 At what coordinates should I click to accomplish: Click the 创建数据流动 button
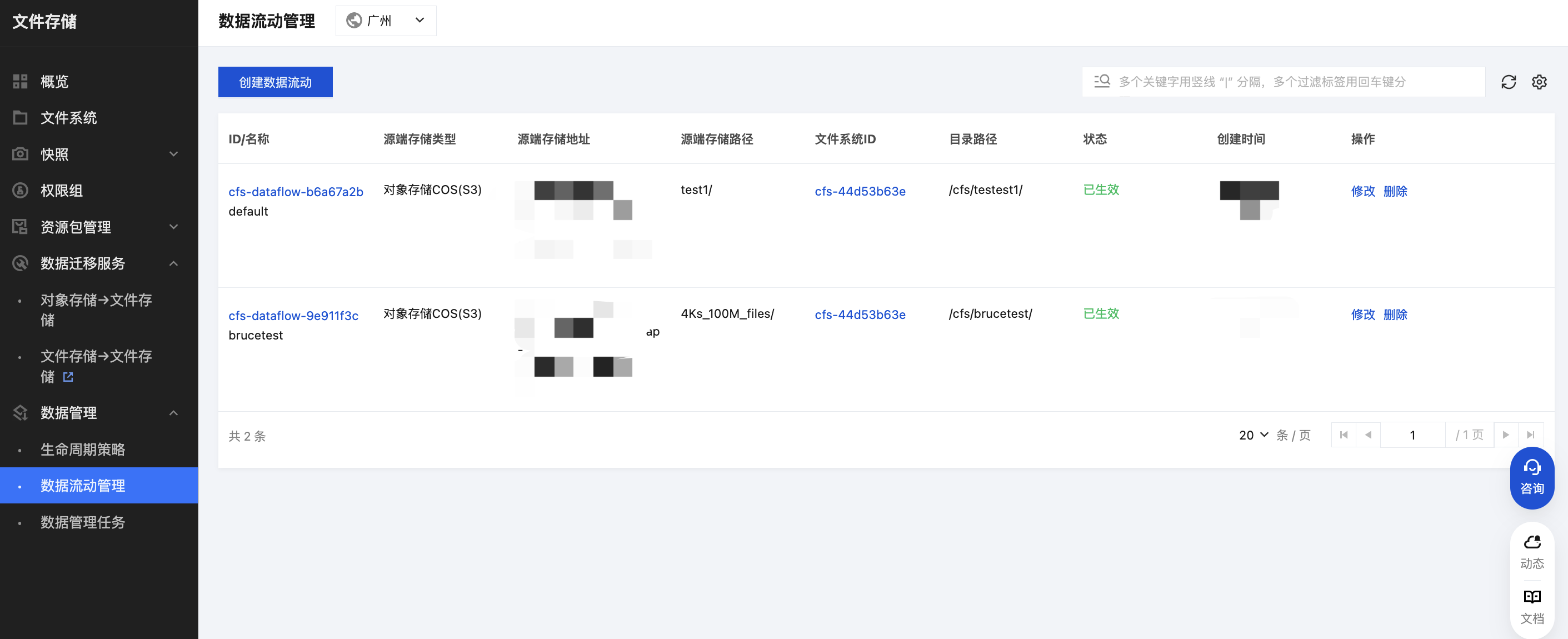[x=275, y=82]
